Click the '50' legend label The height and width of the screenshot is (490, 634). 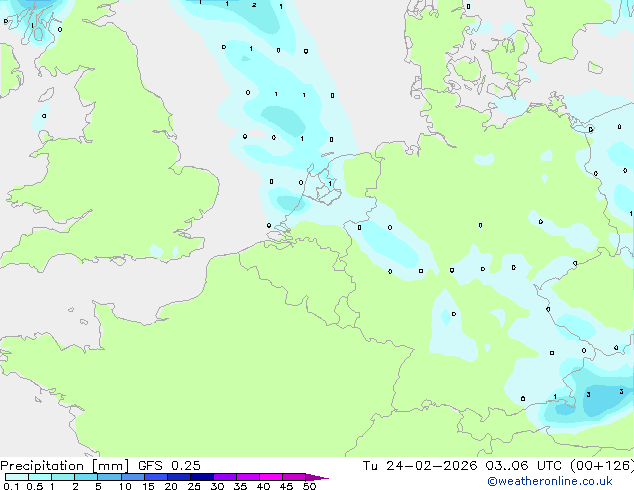pyautogui.click(x=310, y=486)
